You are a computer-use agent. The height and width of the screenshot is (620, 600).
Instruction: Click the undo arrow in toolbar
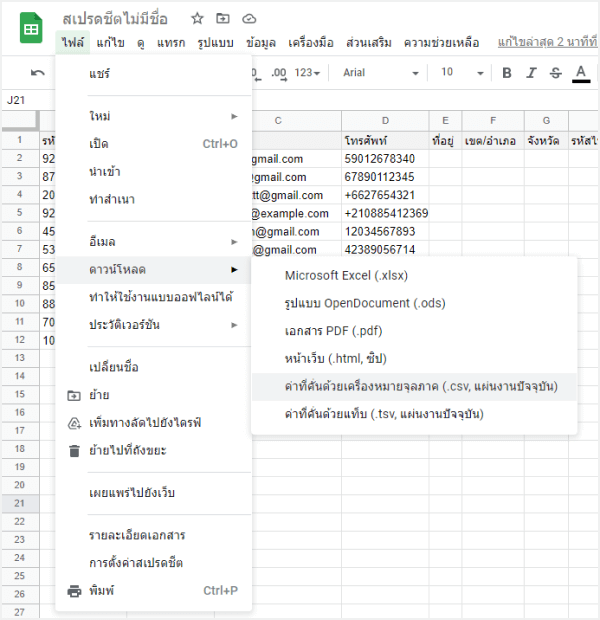38,73
